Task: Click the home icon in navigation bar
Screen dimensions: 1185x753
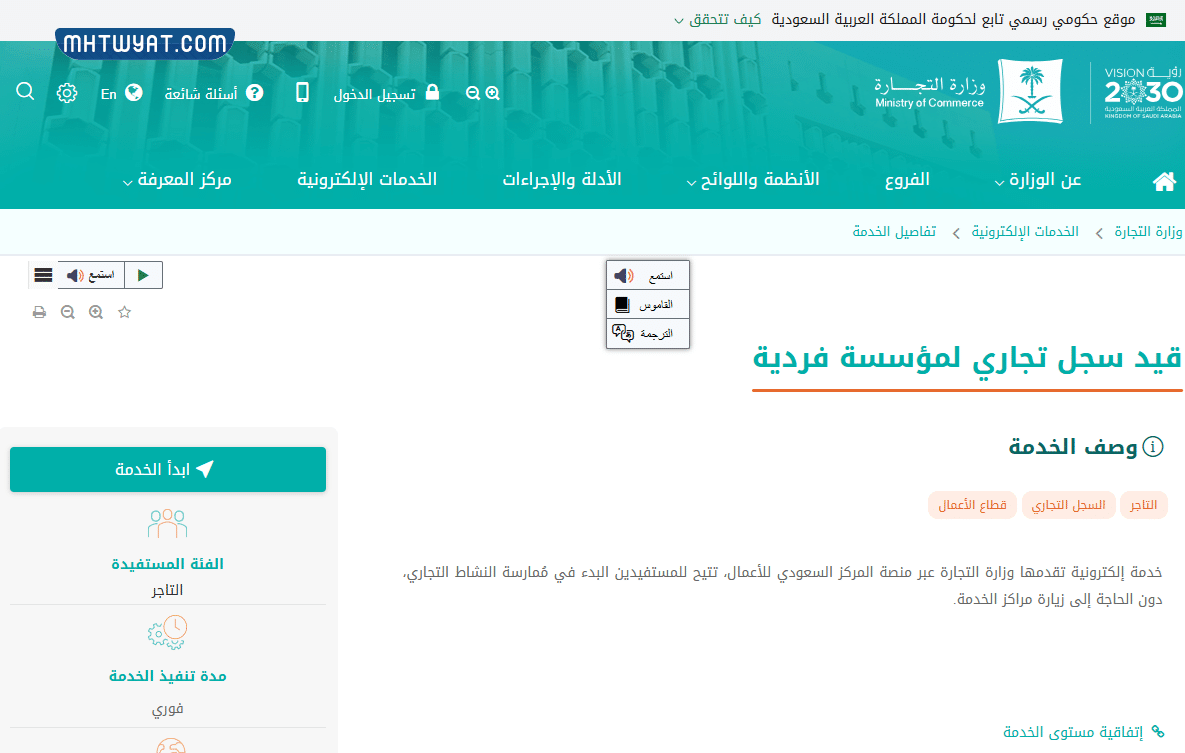Action: pos(1164,181)
